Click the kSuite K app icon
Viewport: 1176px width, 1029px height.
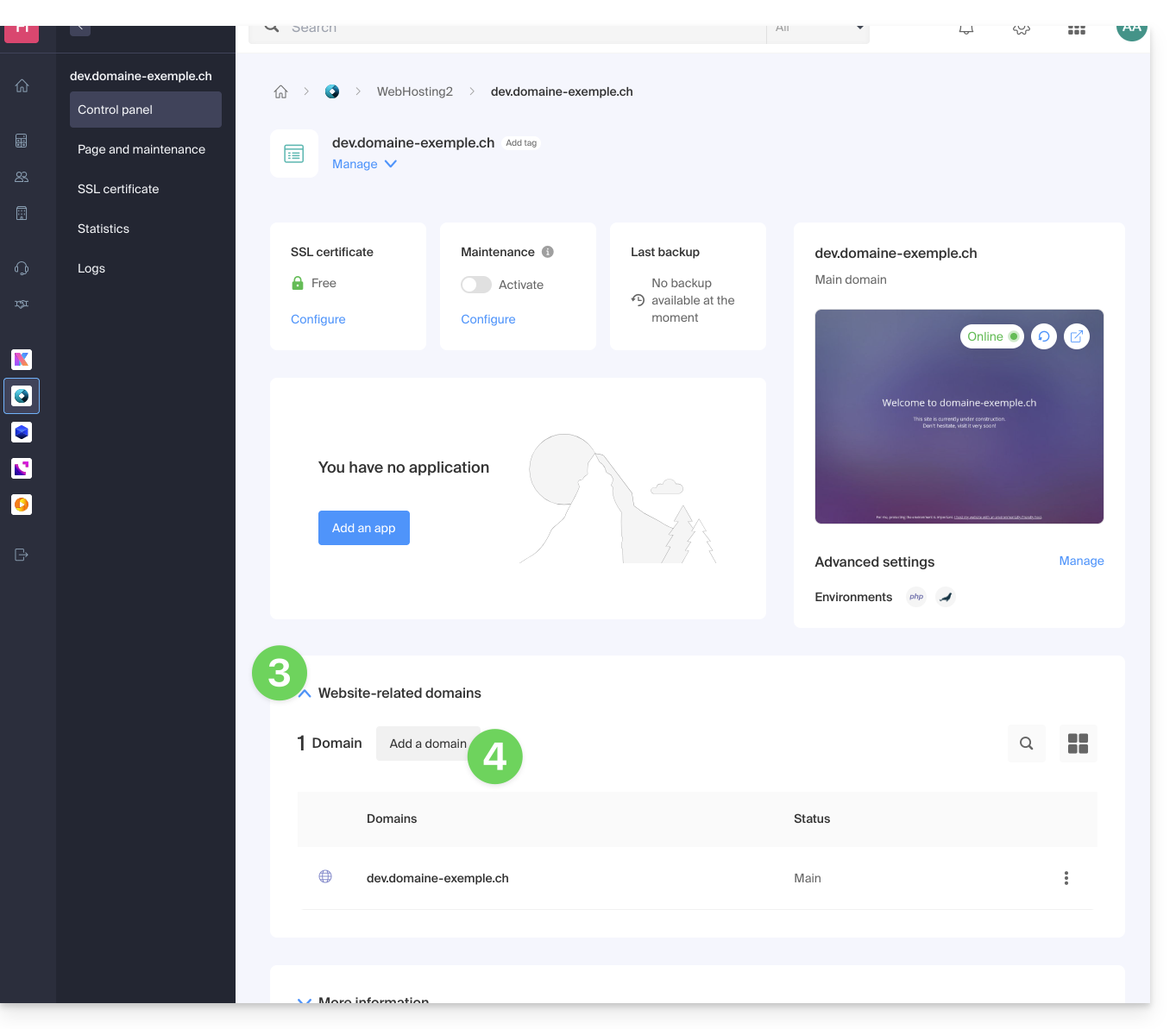[22, 360]
